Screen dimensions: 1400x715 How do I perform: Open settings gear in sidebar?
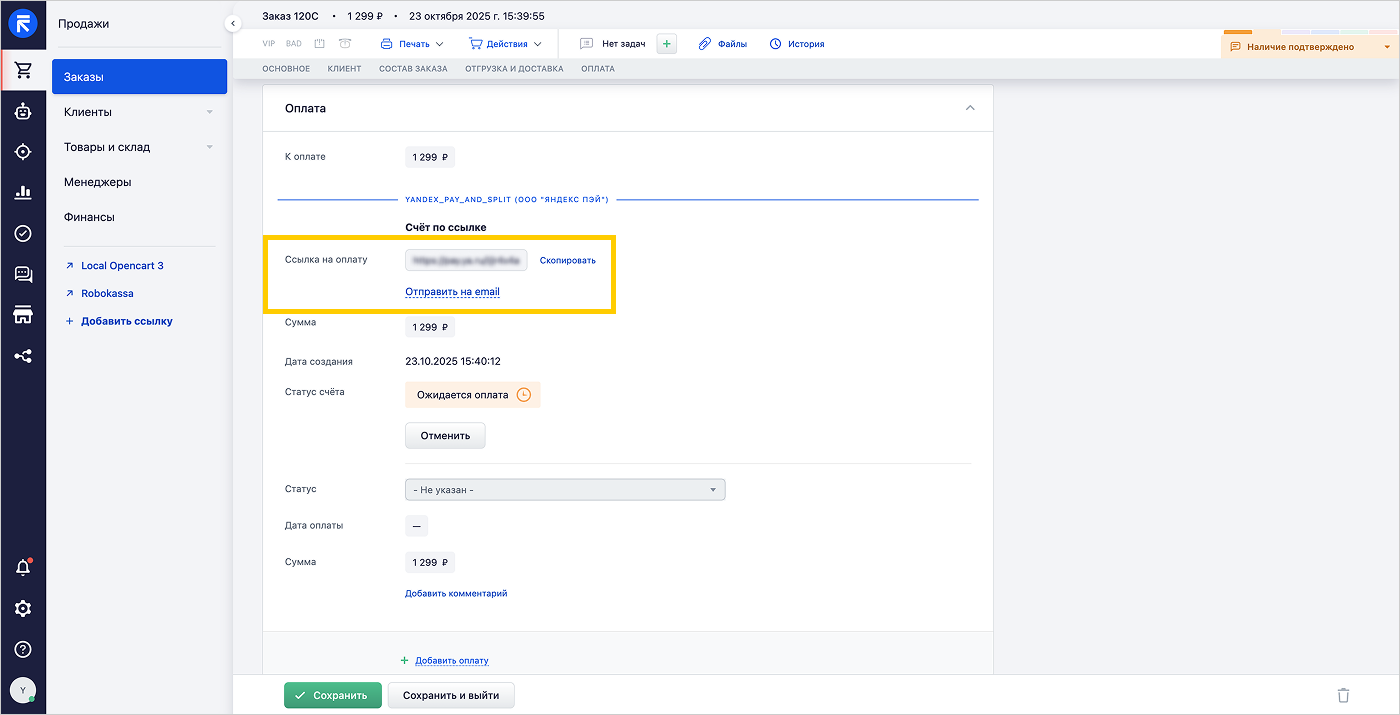(23, 609)
